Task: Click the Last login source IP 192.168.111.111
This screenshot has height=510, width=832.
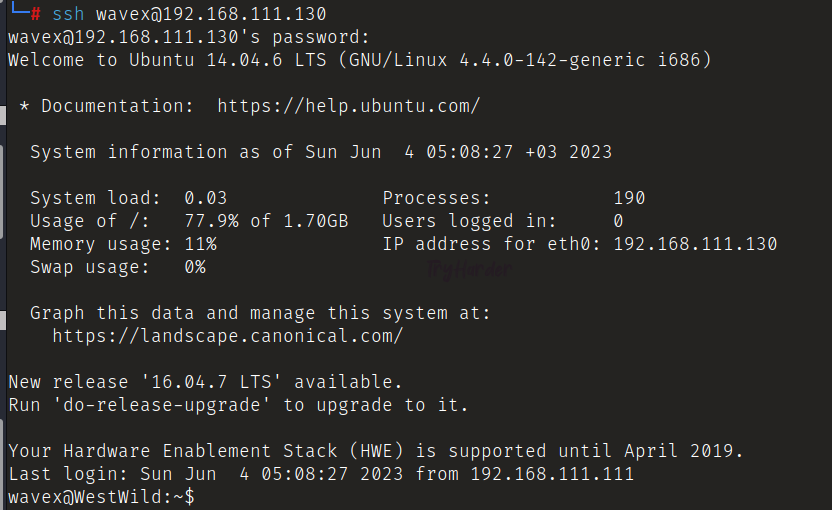Action: (x=552, y=474)
